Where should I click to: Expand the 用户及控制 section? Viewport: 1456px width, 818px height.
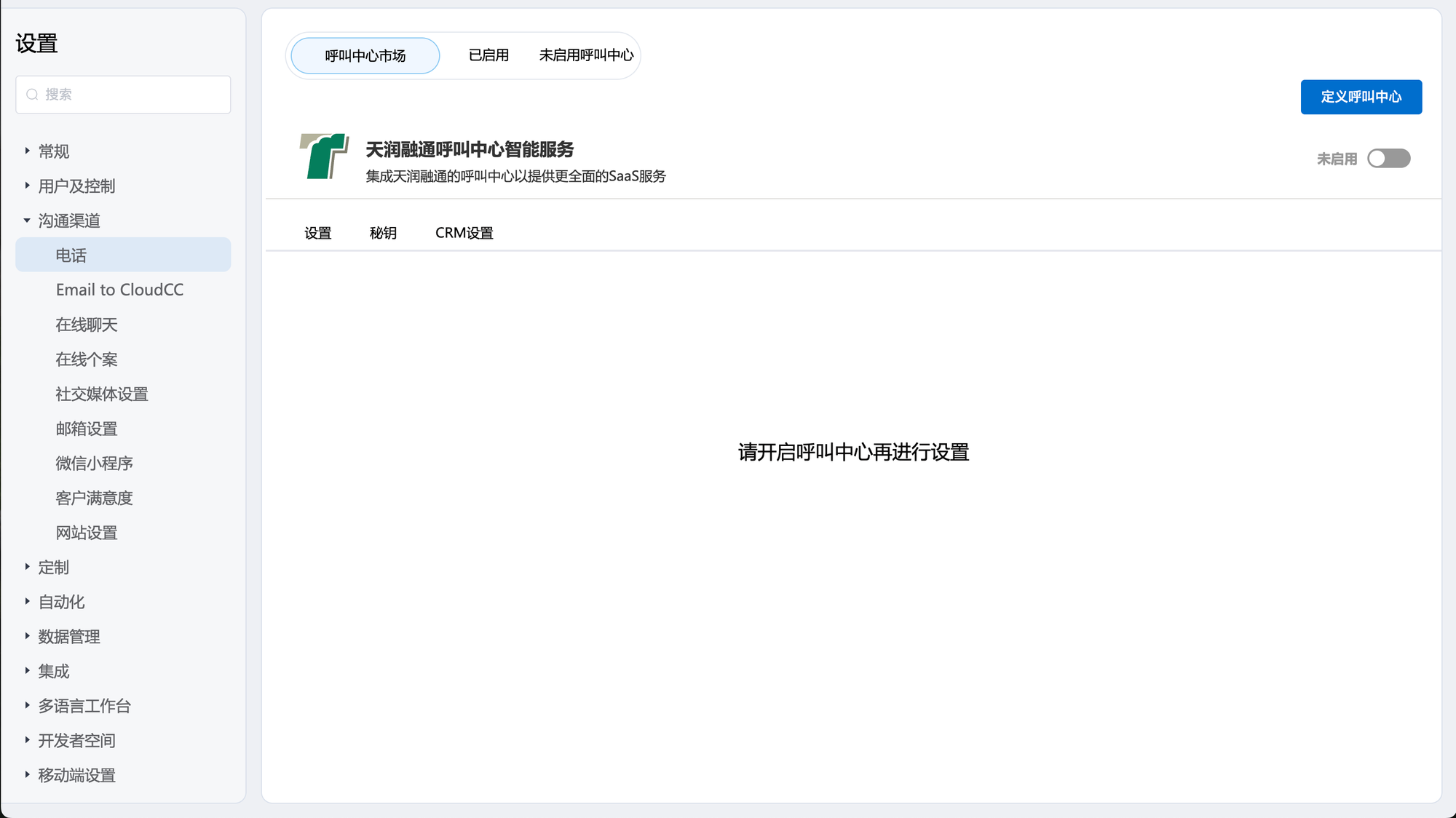pos(27,186)
